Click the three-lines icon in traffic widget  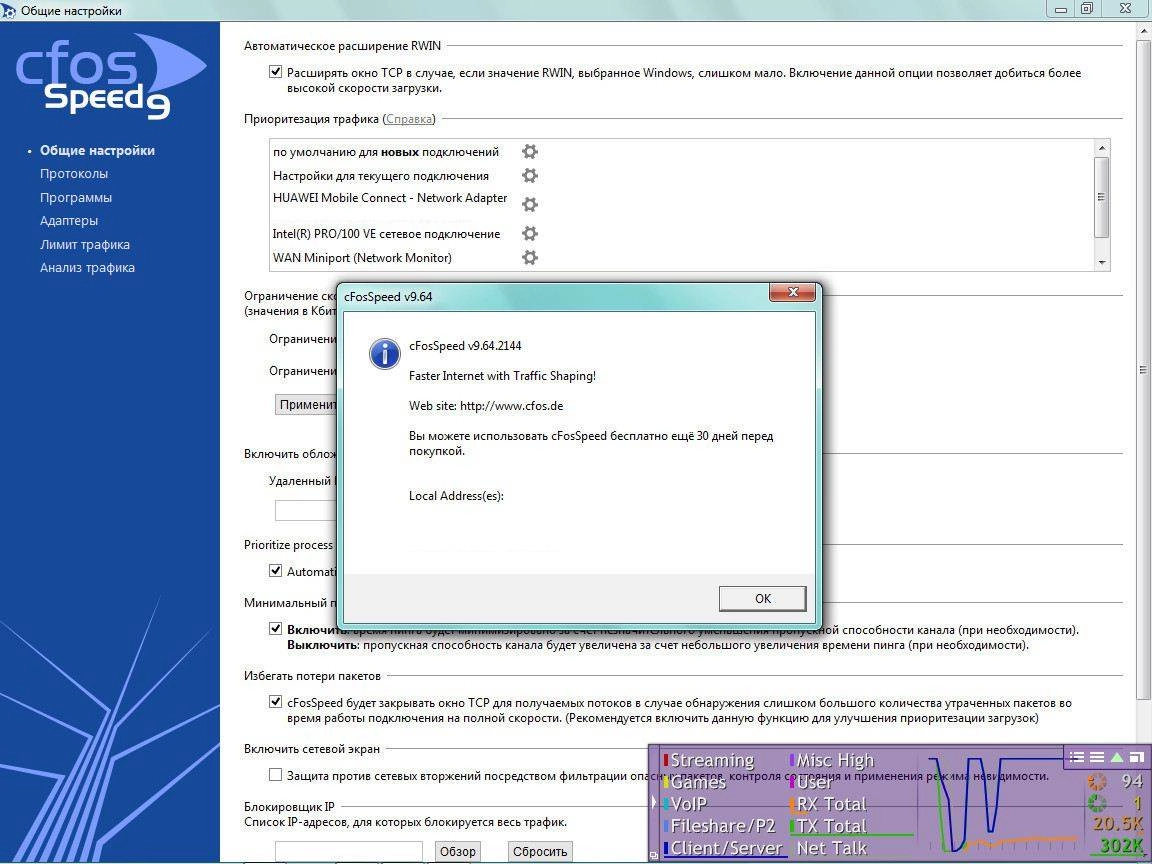[x=1097, y=757]
